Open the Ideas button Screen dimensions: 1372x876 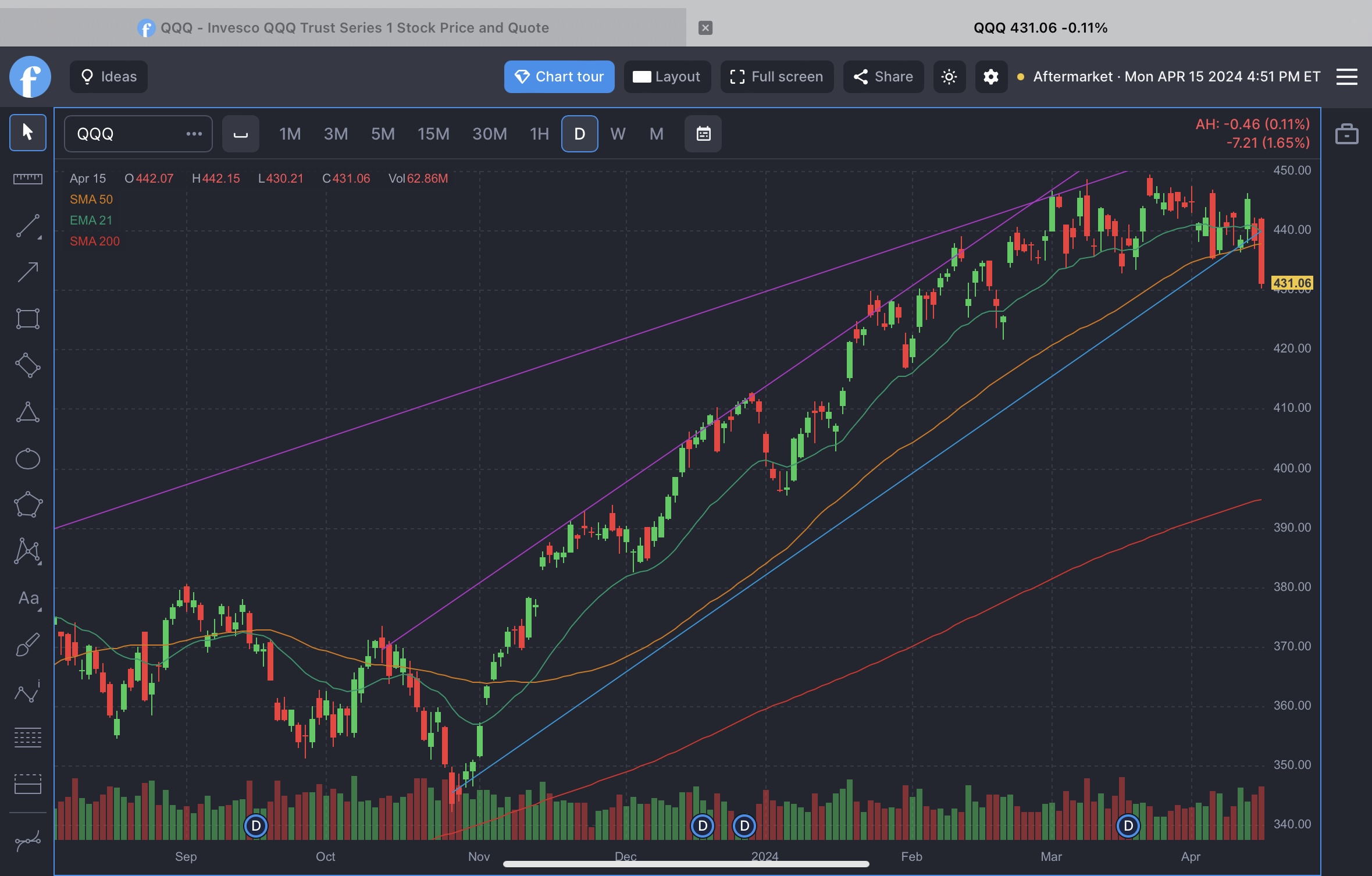tap(109, 77)
